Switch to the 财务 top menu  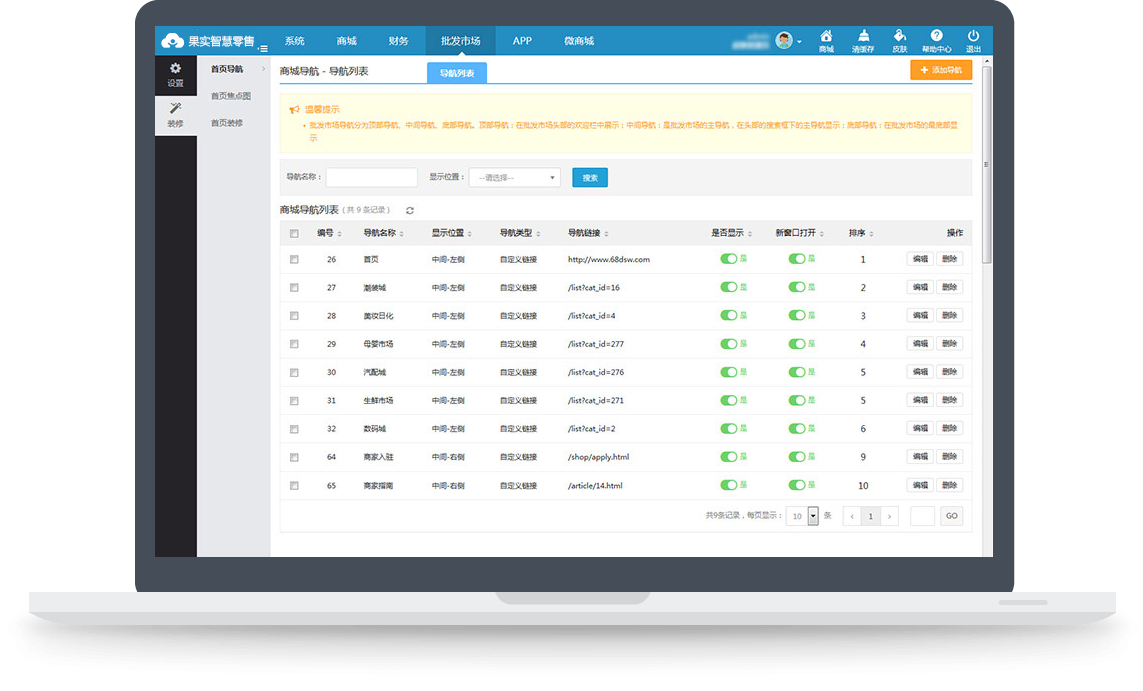[x=398, y=41]
